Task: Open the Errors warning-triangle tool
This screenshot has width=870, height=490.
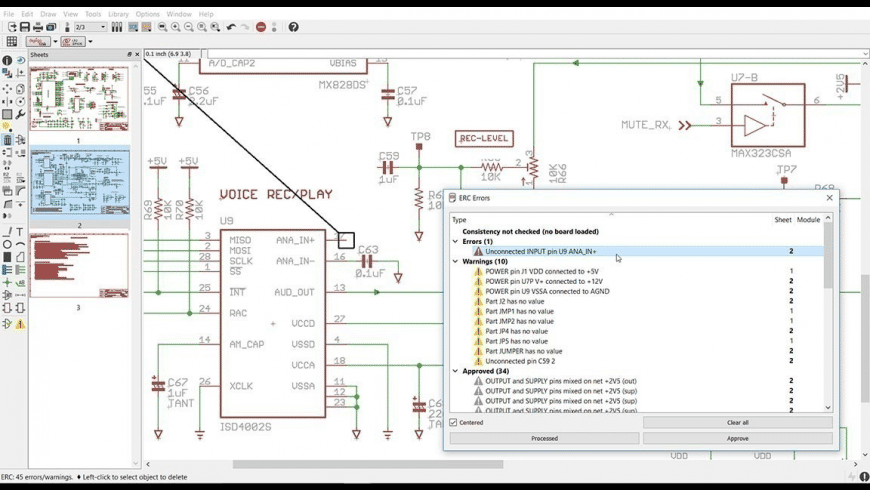Action: click(x=21, y=324)
